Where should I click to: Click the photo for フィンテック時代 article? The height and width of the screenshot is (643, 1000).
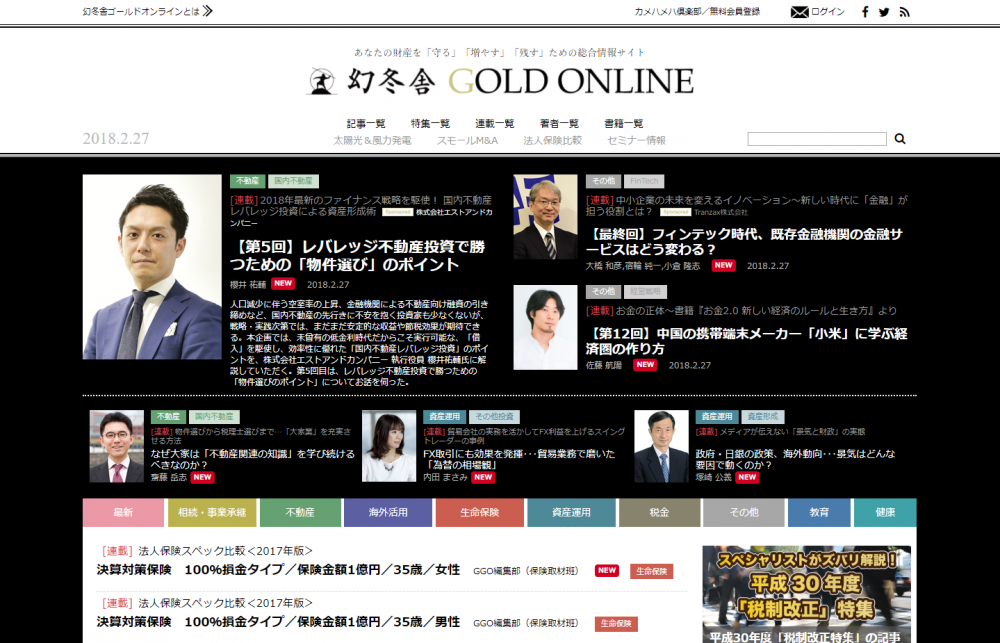pos(545,217)
